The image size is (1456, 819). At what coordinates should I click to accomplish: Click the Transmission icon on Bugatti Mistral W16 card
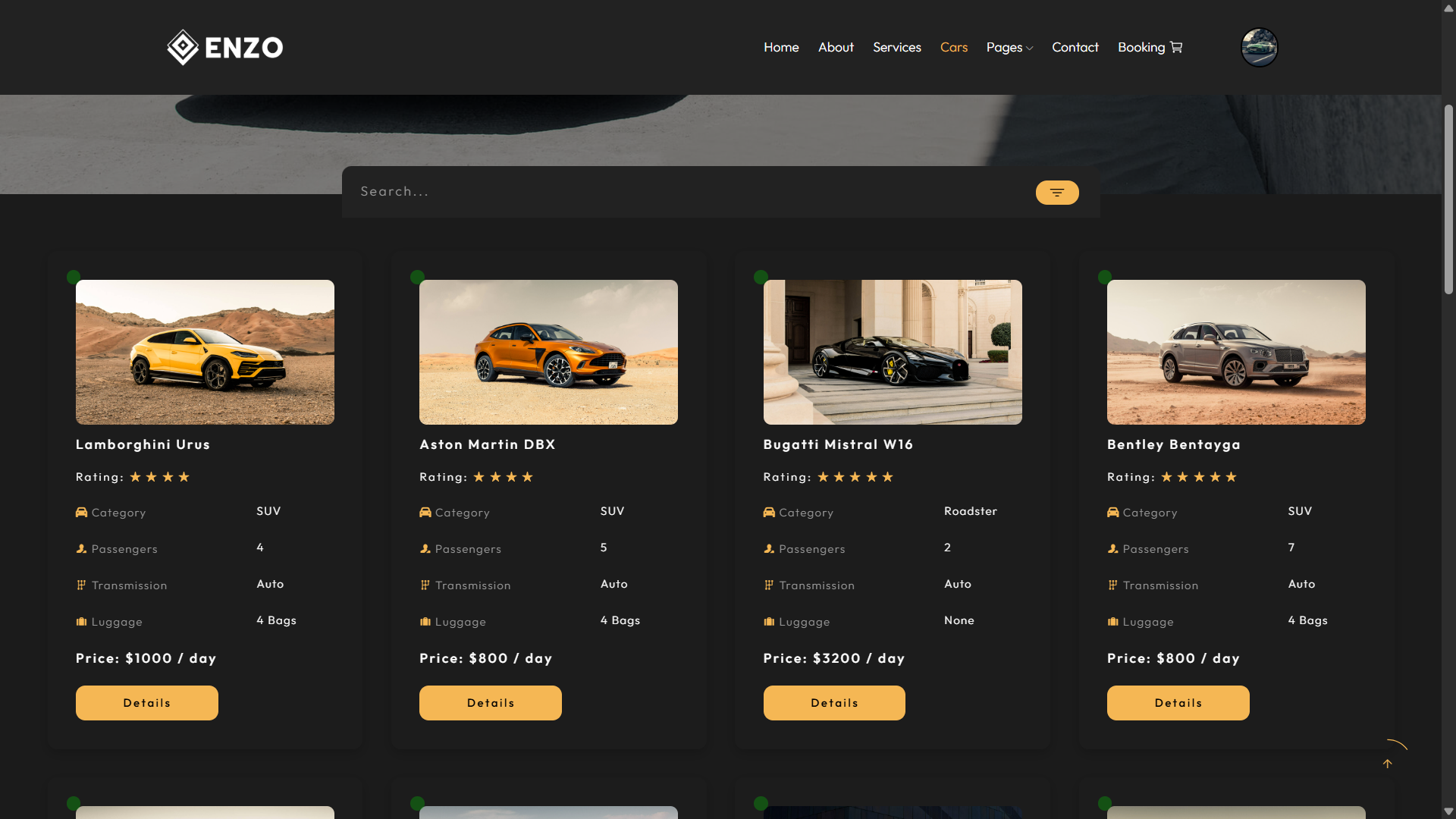coord(769,585)
